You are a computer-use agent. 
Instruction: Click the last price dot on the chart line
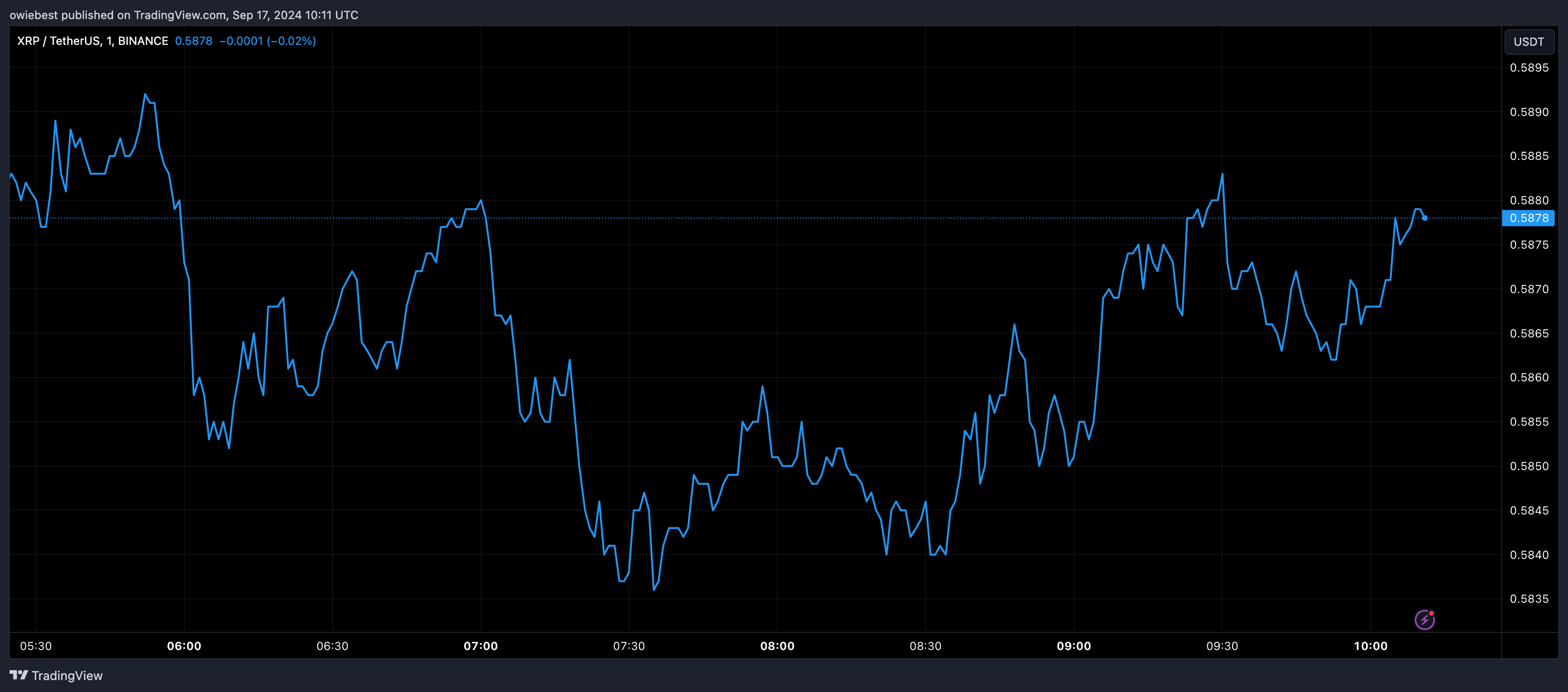tap(1424, 218)
